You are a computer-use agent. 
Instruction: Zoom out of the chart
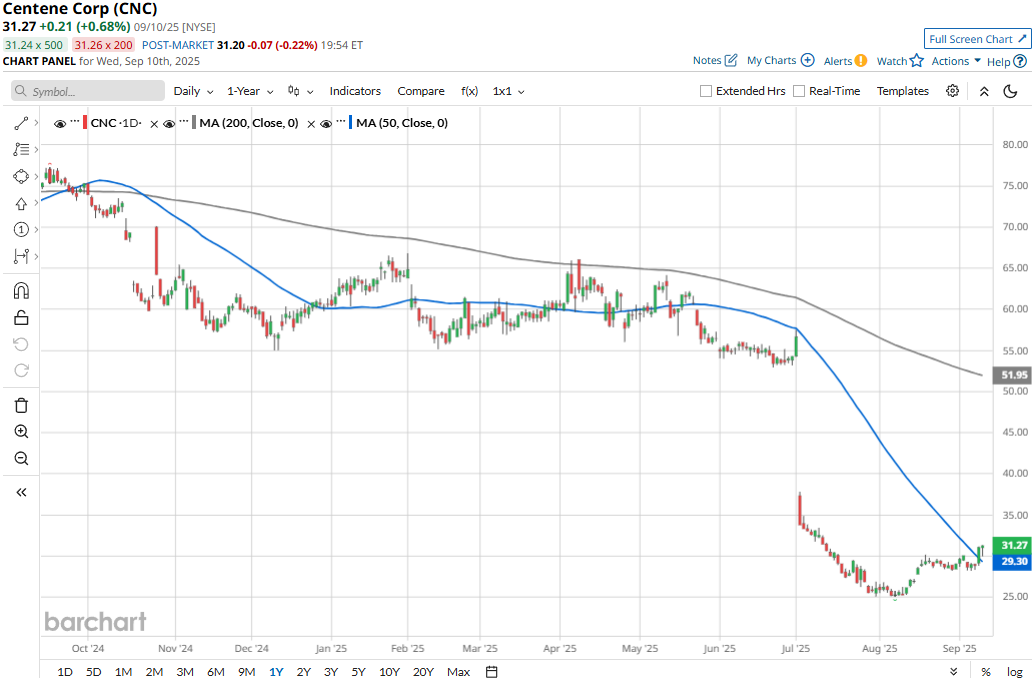[x=21, y=458]
